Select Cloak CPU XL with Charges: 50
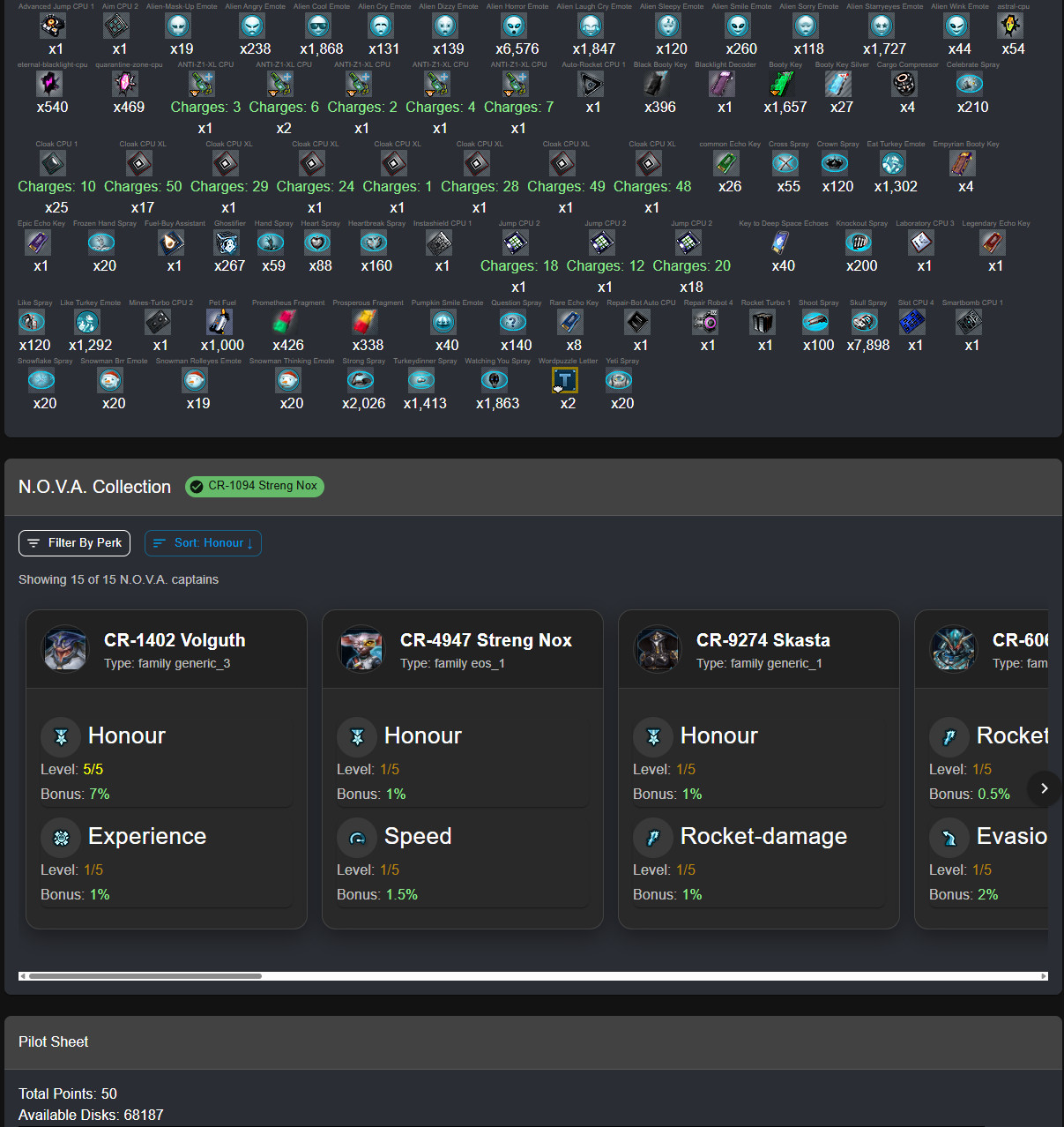1064x1127 pixels. [139, 164]
